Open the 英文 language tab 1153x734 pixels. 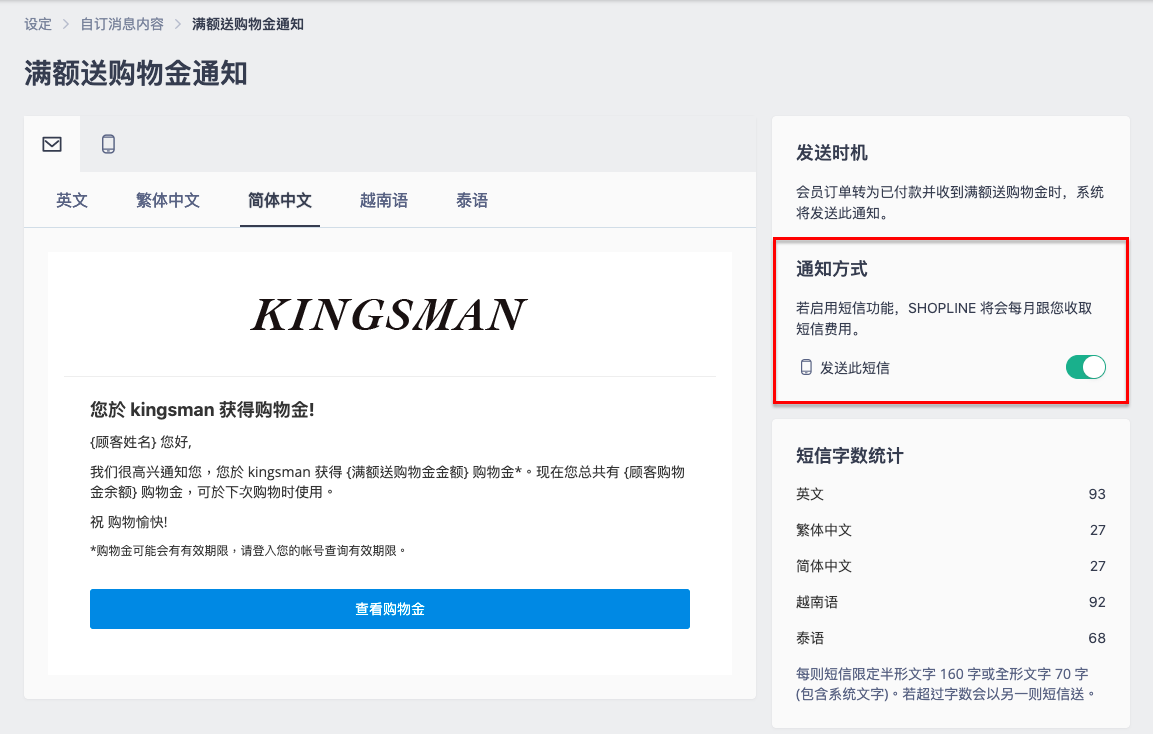[x=72, y=201]
